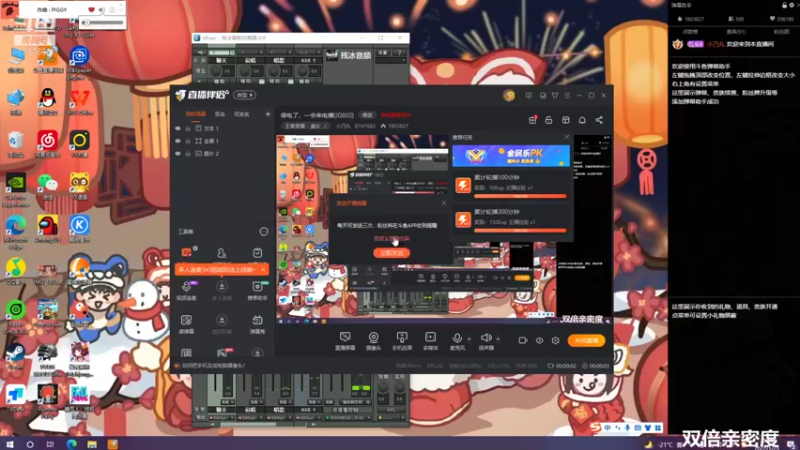
Task: Toggle visibility of the 全屏 1 layer
Action: click(x=178, y=141)
